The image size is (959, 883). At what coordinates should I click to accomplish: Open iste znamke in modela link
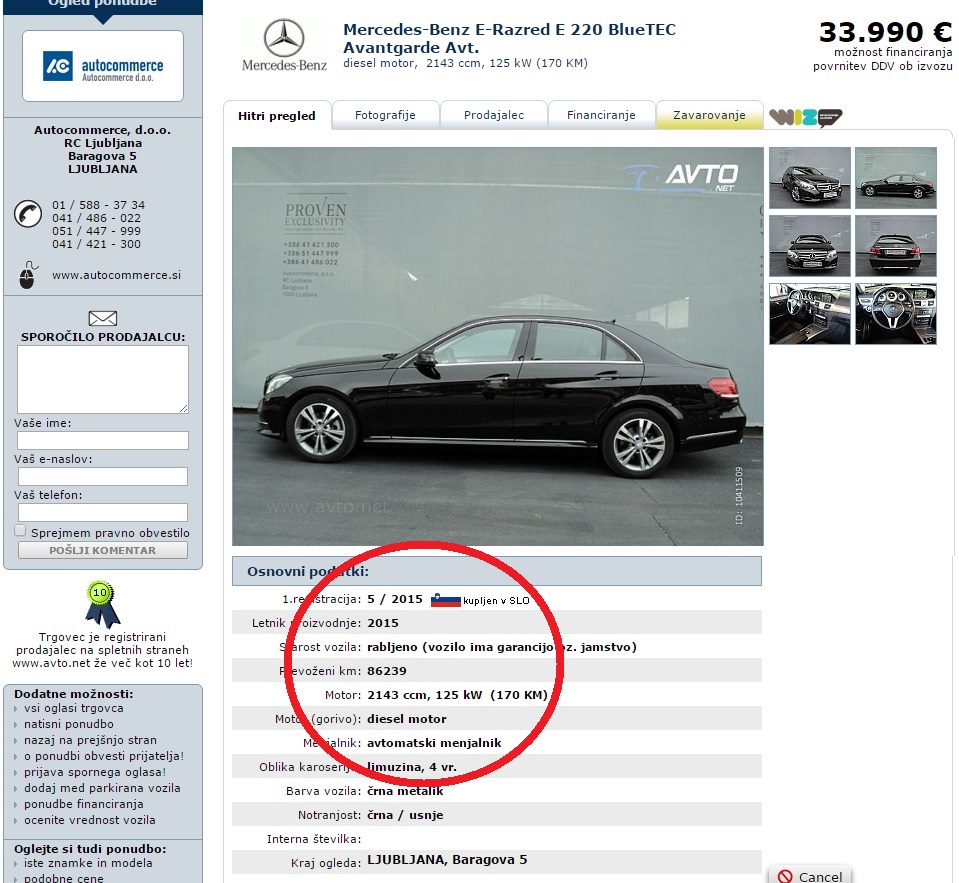coord(88,863)
